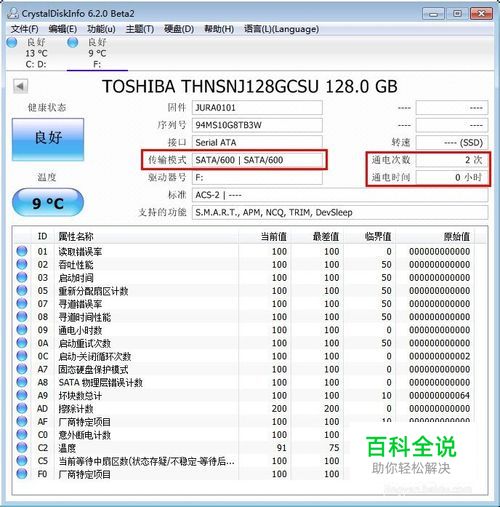Select the 通电小时数 attribute name
The width and height of the screenshot is (500, 507).
80,330
